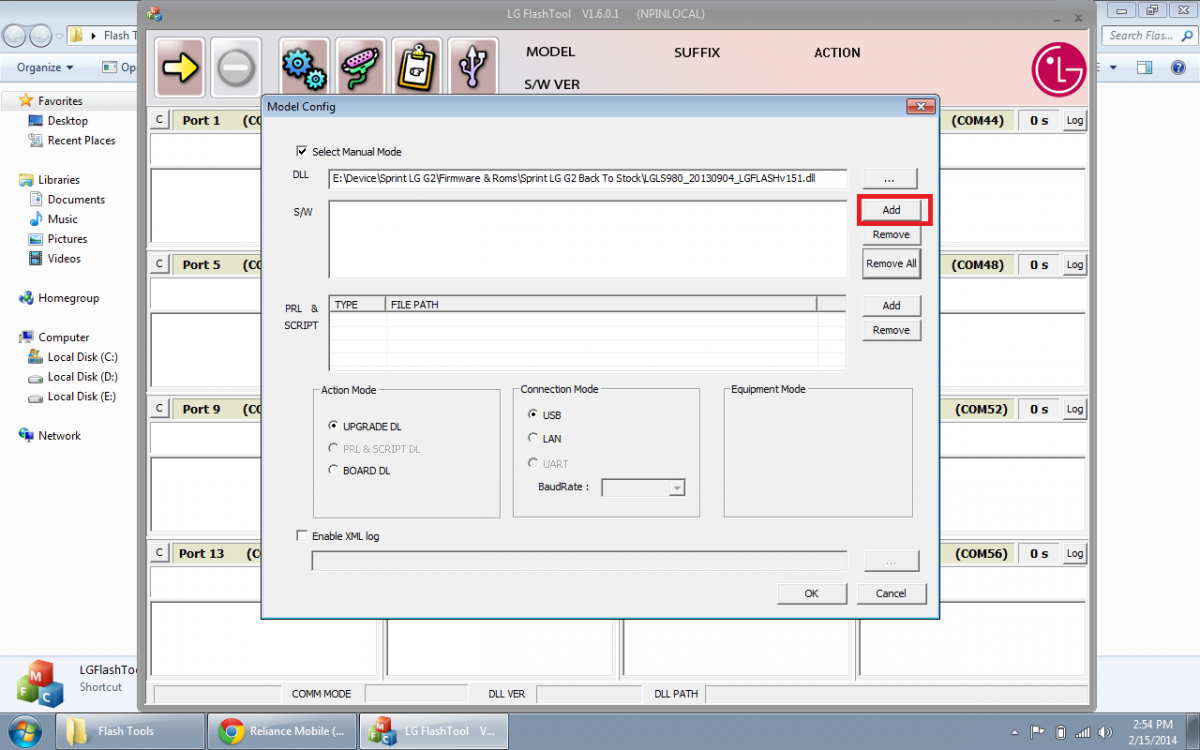Click the serial port connector icon
The image size is (1200, 750).
tap(360, 67)
